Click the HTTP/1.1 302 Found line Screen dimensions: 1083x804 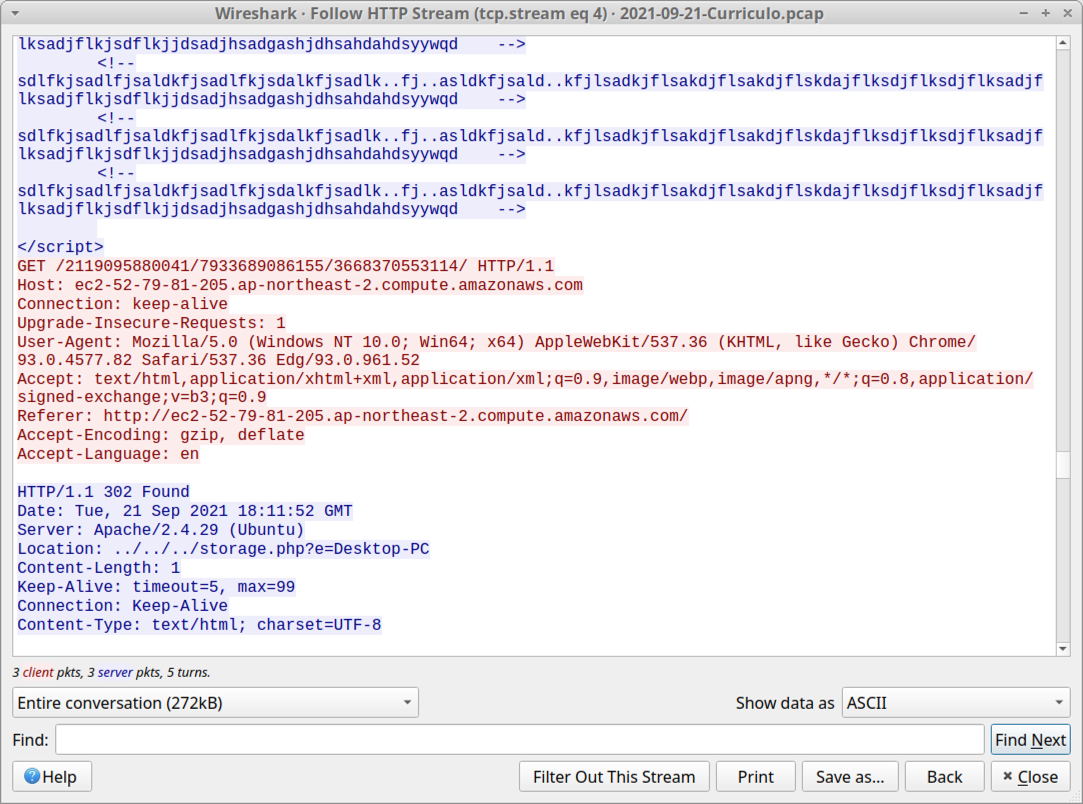click(103, 492)
